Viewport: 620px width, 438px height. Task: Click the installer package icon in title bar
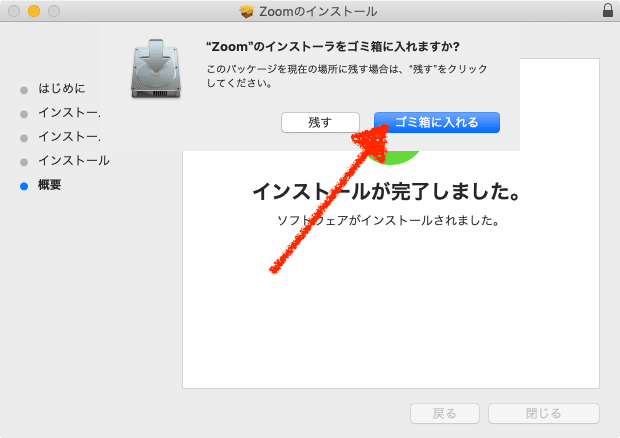[x=247, y=11]
